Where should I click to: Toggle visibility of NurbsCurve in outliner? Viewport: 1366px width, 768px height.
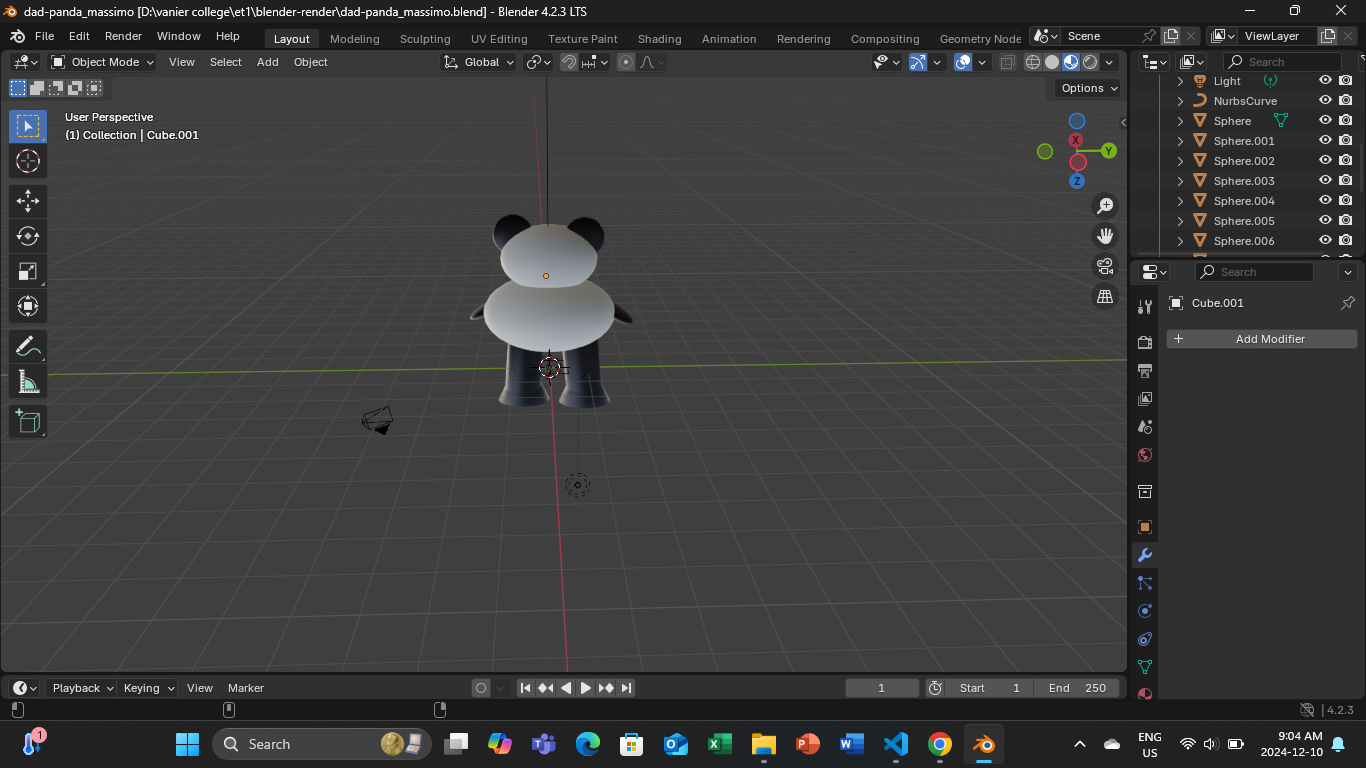[1325, 101]
